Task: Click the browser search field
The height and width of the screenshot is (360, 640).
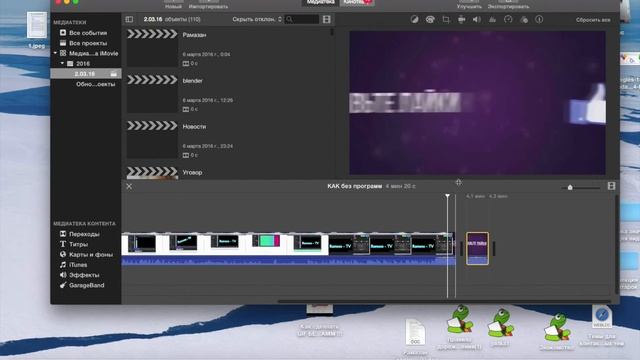Action: tap(302, 19)
